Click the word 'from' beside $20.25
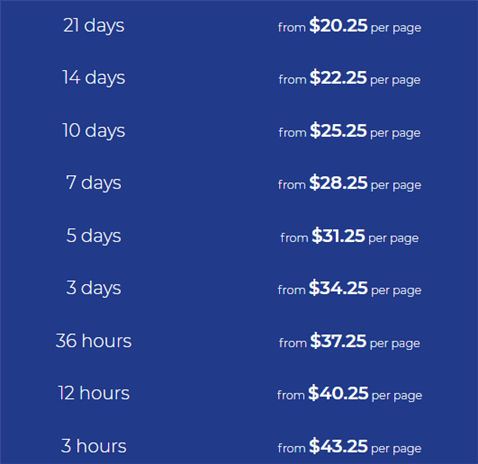This screenshot has height=464, width=478. [292, 27]
